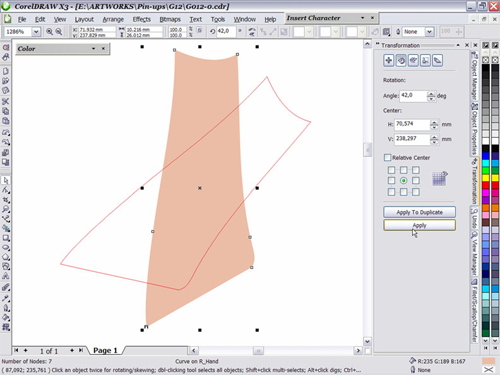Click the Apply To Duplicate button

click(419, 212)
